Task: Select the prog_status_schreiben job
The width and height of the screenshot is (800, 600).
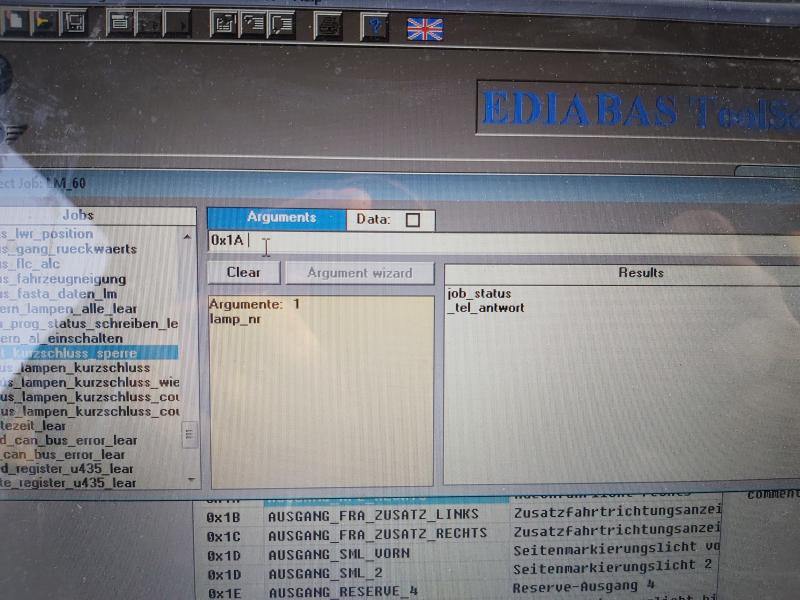Action: click(x=89, y=323)
